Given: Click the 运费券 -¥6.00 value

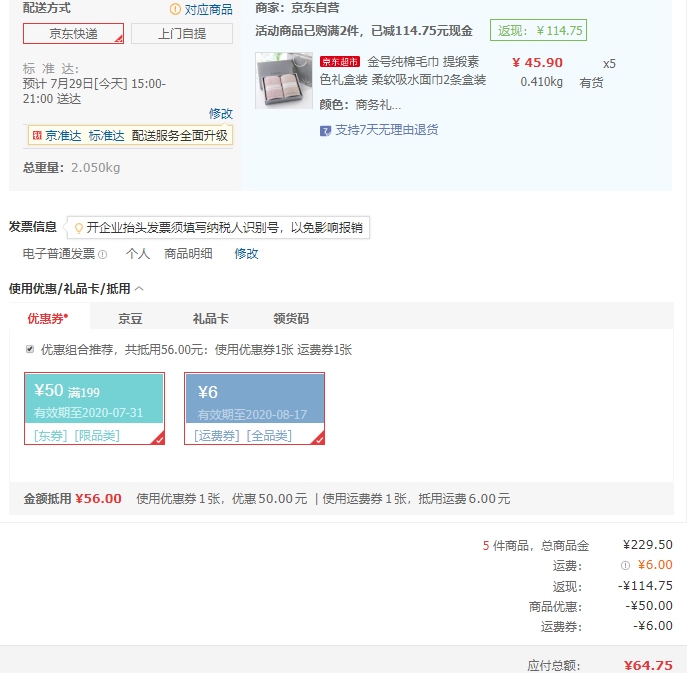Looking at the screenshot, I should coord(653,626).
